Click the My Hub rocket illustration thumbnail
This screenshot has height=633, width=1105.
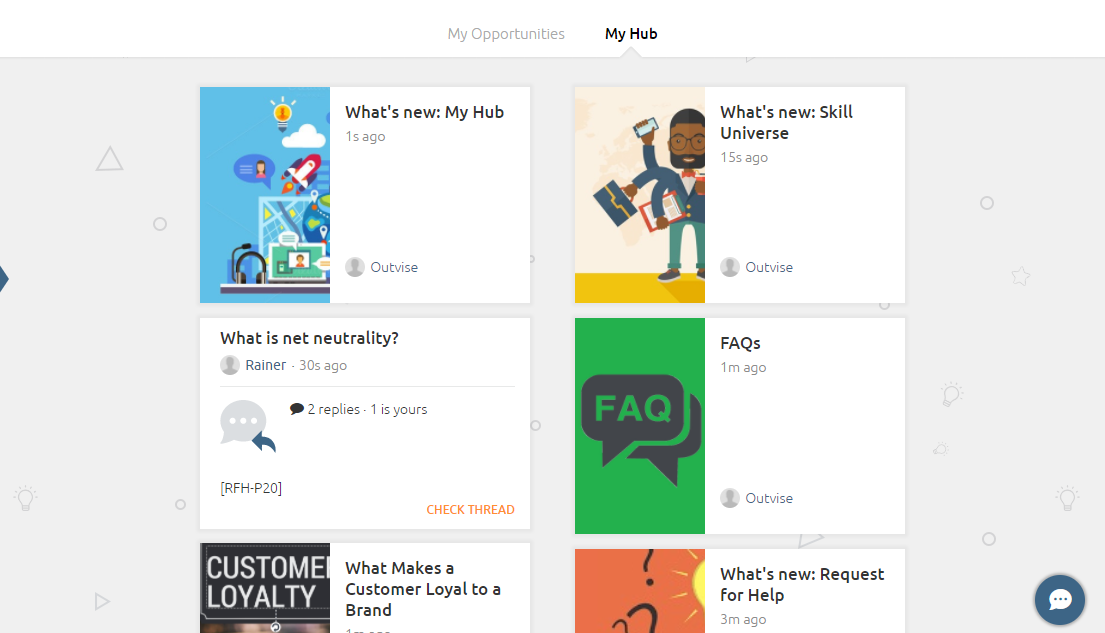265,195
